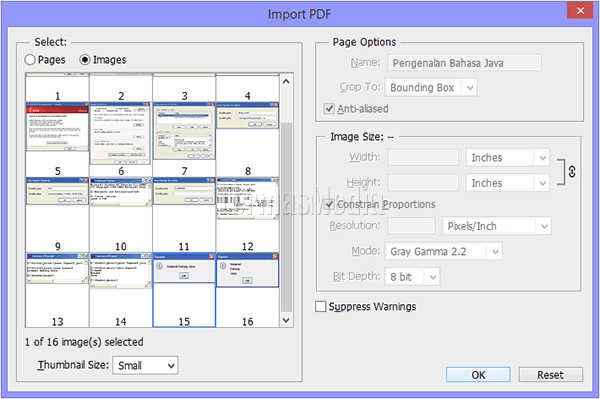600x399 pixels.
Task: Click the thumbnail list scrollbar thumb
Action: (x=286, y=217)
